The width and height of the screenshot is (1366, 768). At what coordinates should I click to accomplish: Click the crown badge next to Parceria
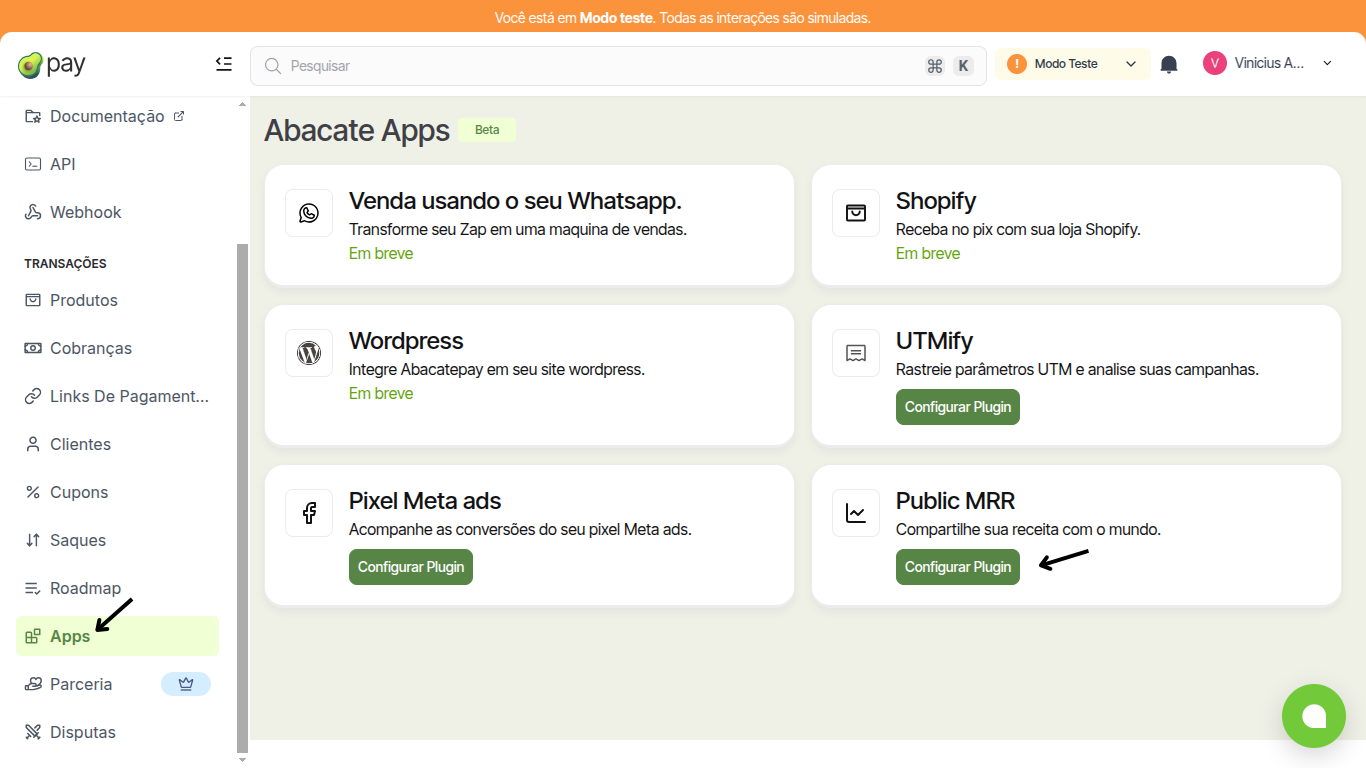[186, 684]
